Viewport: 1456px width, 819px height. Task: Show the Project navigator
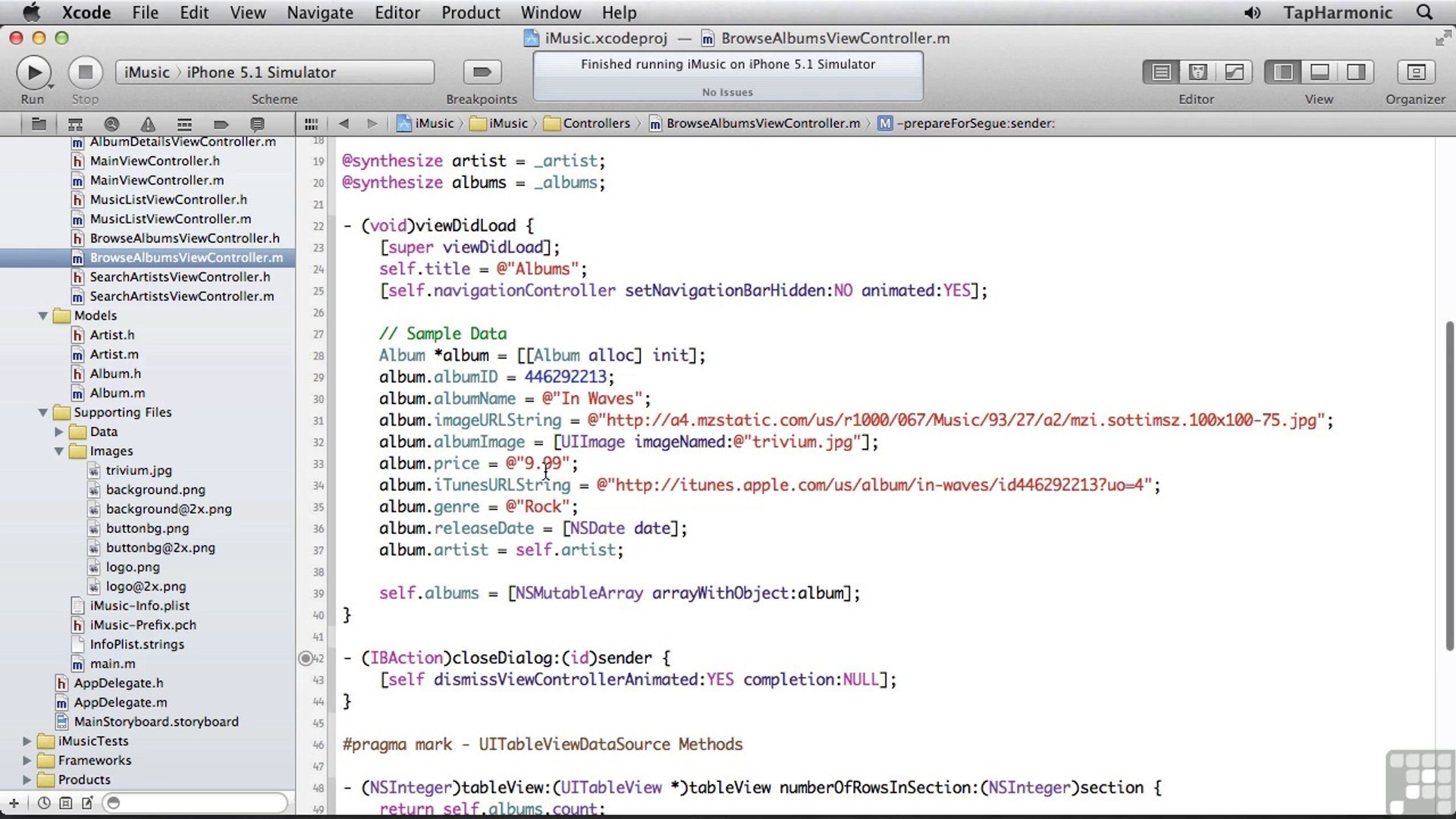(39, 124)
